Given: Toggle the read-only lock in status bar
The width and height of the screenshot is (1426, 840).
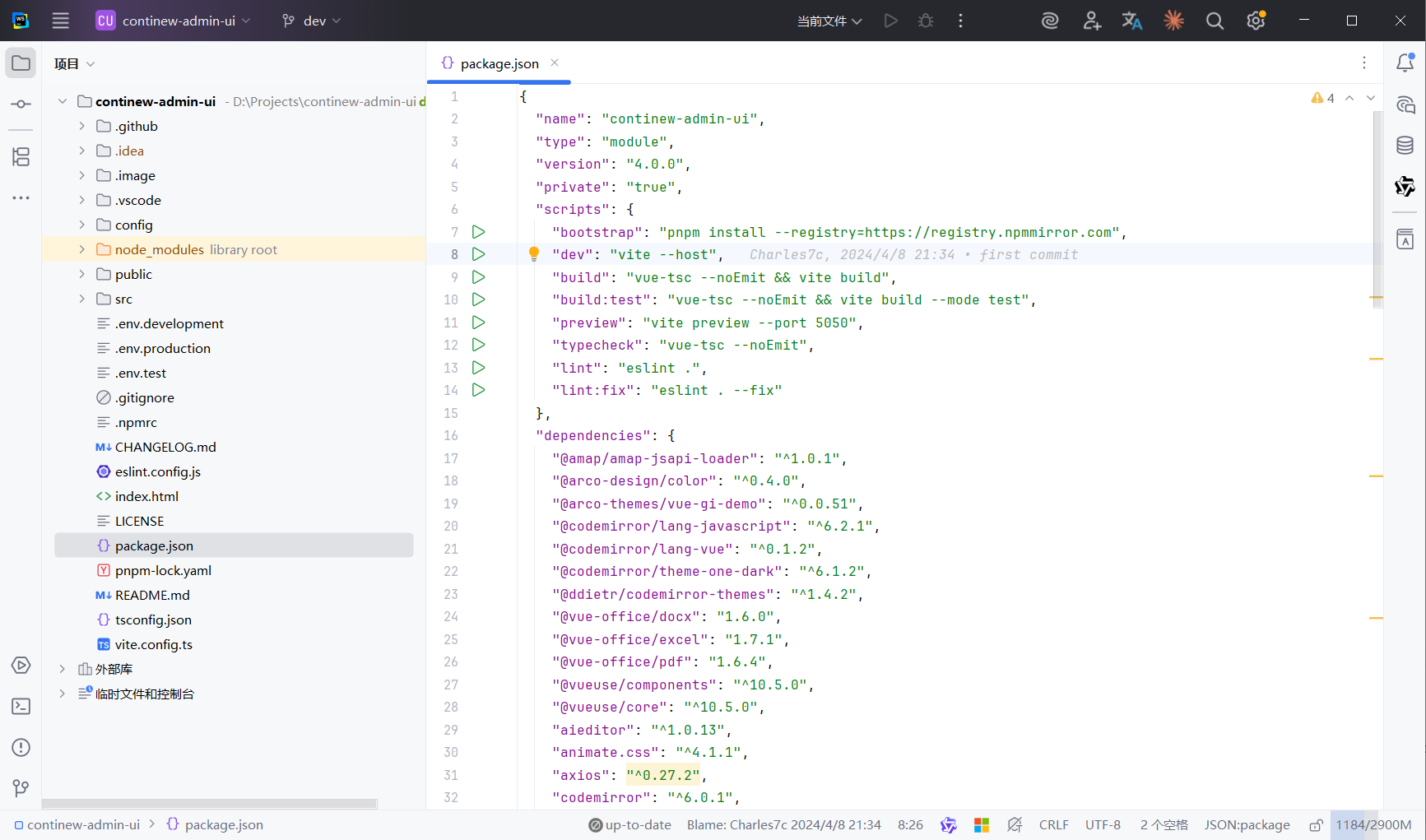Looking at the screenshot, I should point(1316,824).
